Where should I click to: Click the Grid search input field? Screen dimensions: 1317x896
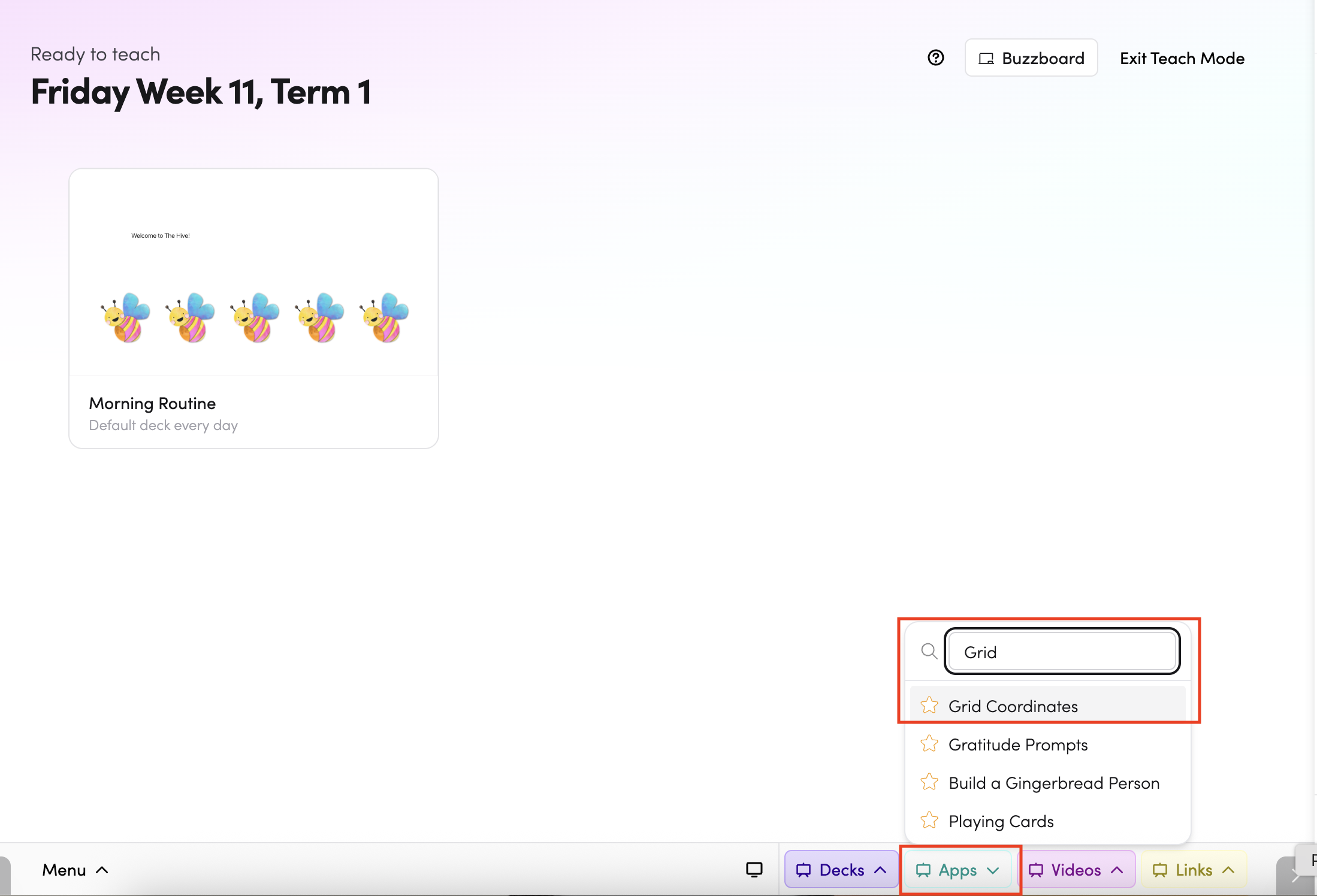(x=1062, y=652)
